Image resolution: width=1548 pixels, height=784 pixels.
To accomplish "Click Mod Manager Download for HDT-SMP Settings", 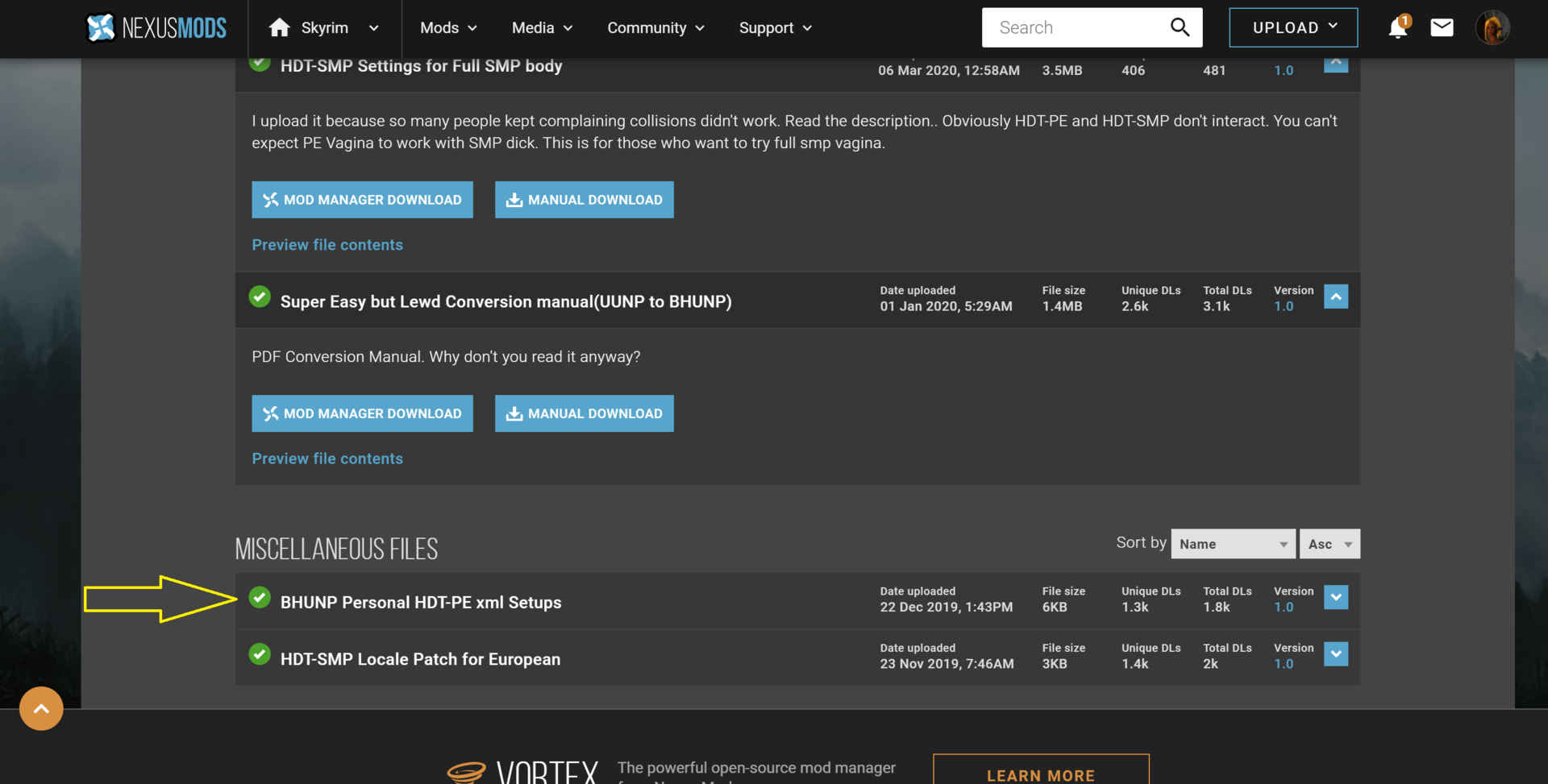I will 362,200.
